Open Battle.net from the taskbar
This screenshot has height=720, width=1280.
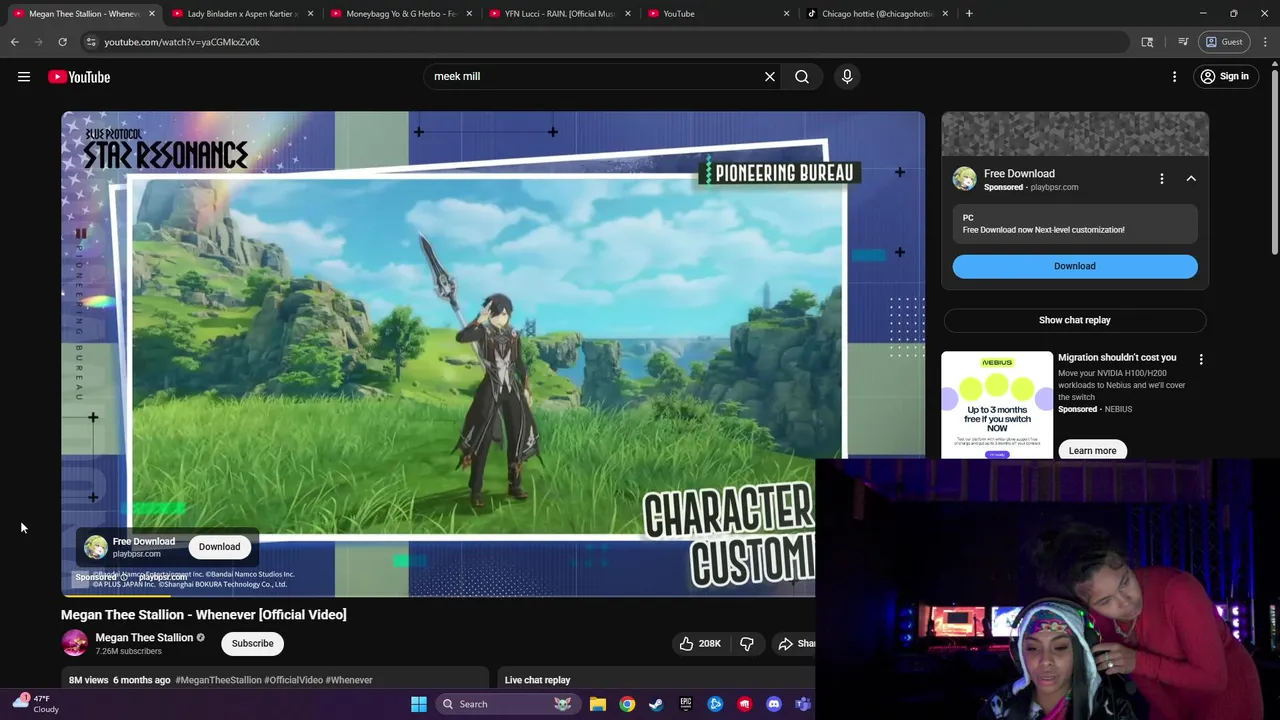point(715,704)
